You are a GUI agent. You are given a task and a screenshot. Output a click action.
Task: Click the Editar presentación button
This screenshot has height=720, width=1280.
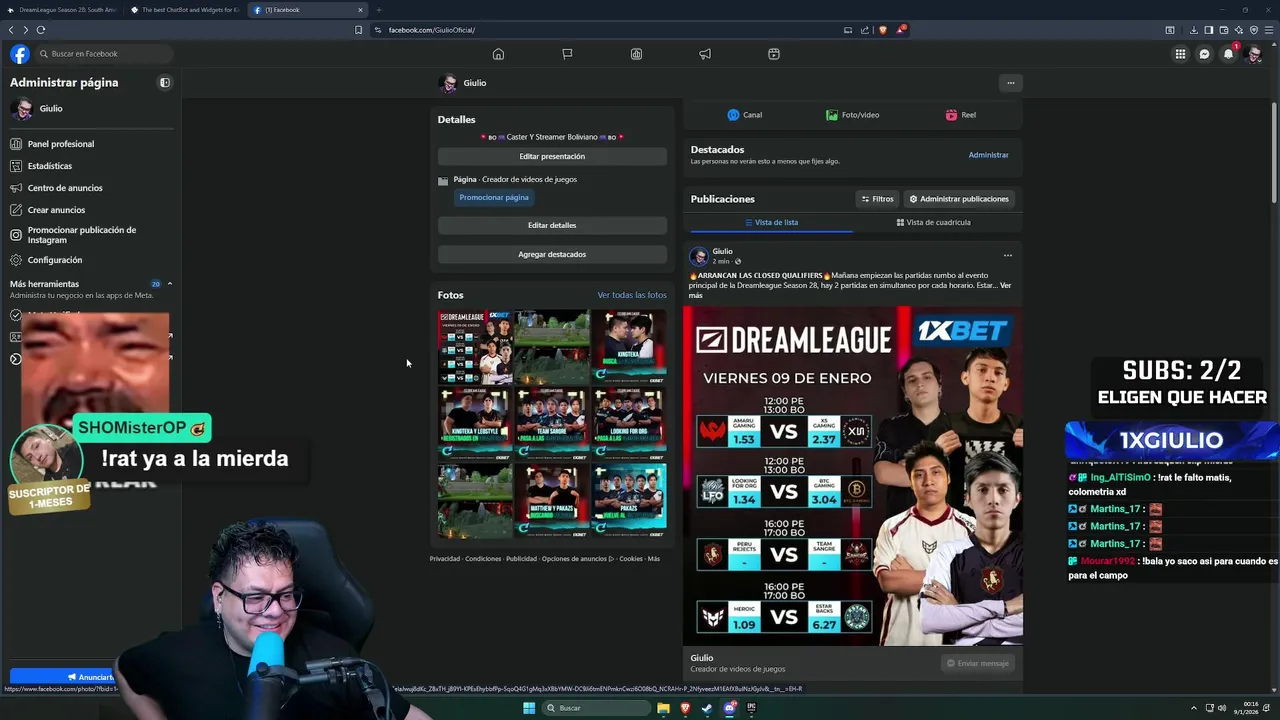[552, 157]
